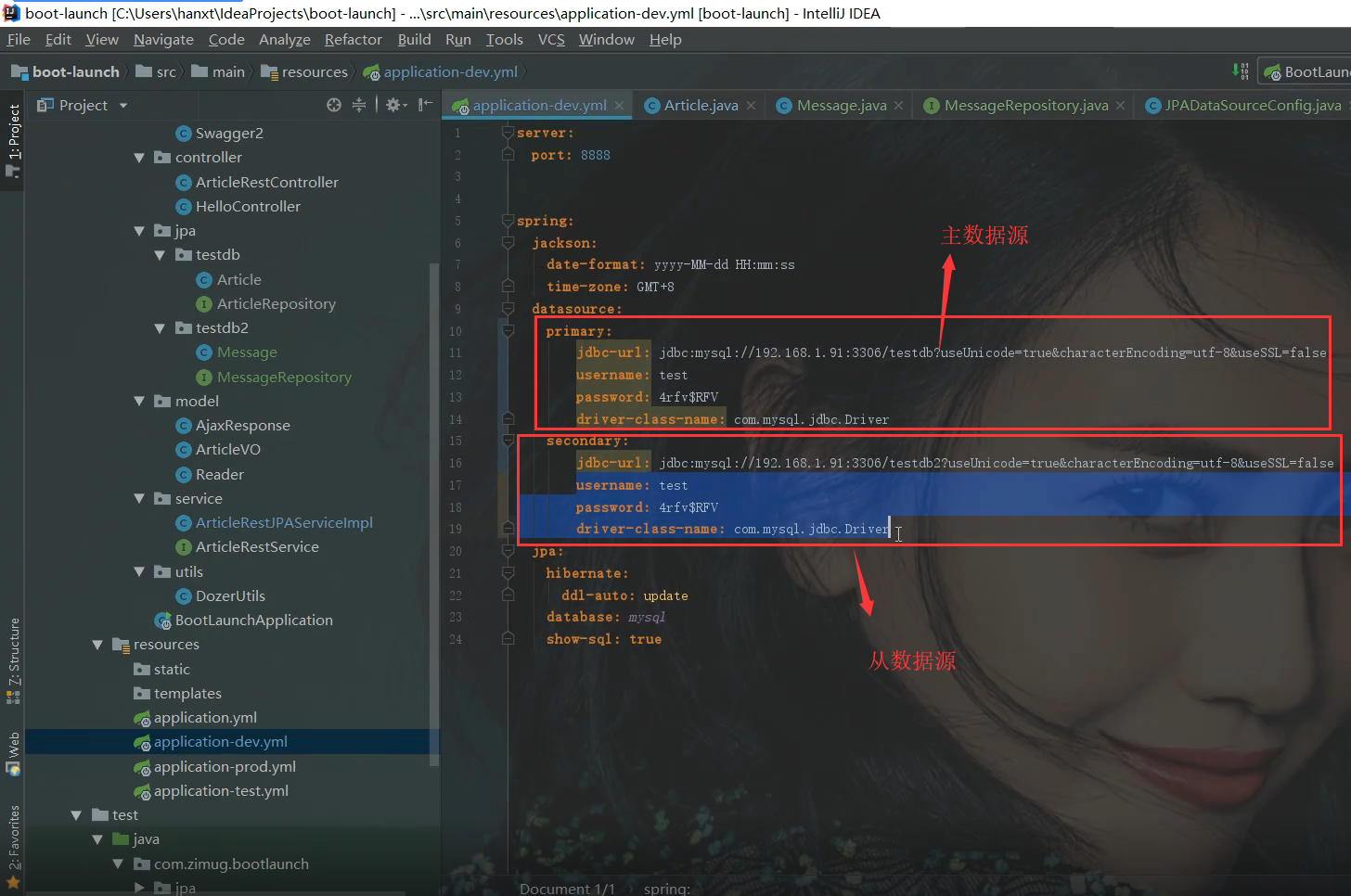Open the 1: Project tool window button

tap(13, 140)
